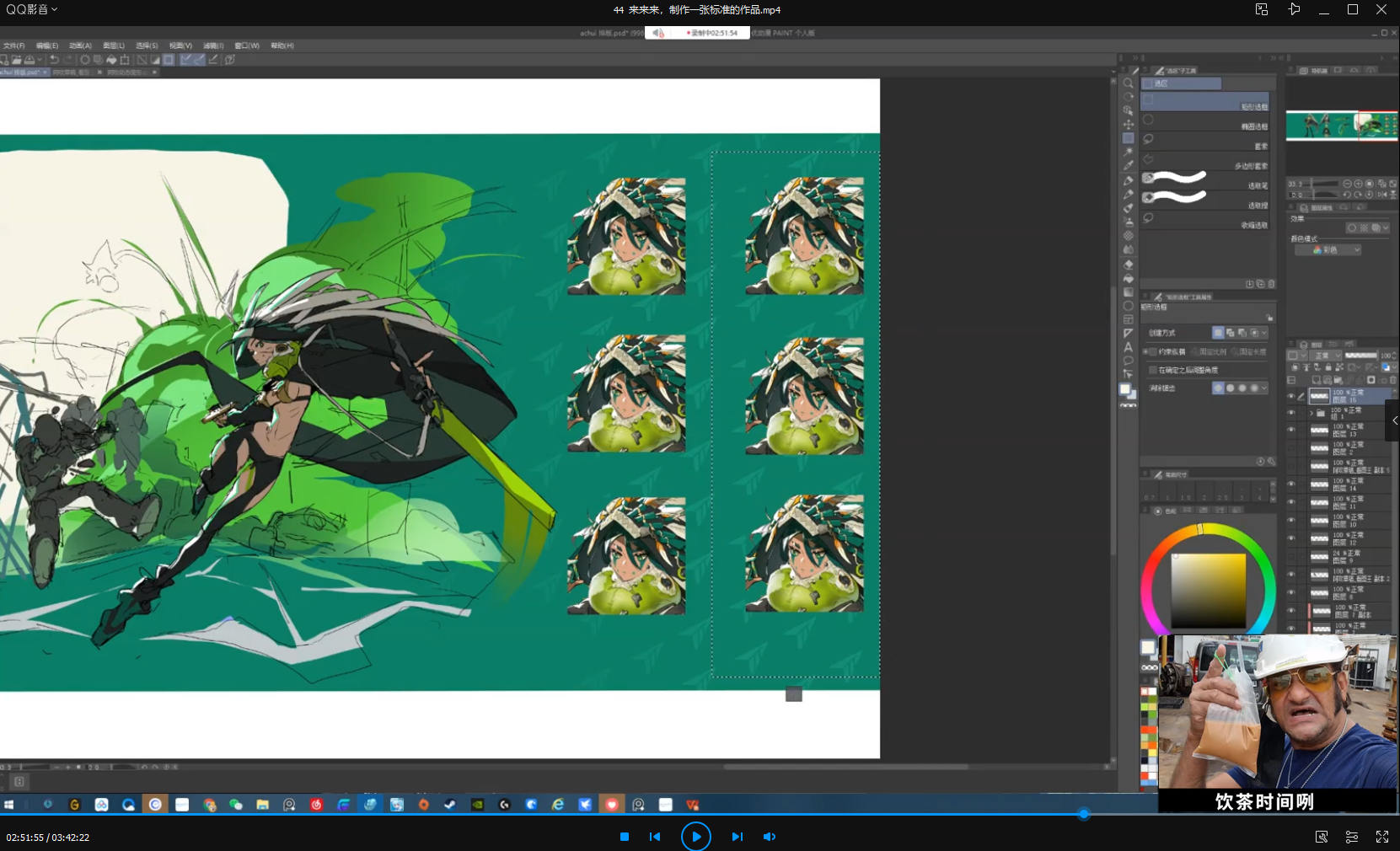This screenshot has height=851, width=1400.
Task: Open the 文件(F) menu
Action: [13, 45]
